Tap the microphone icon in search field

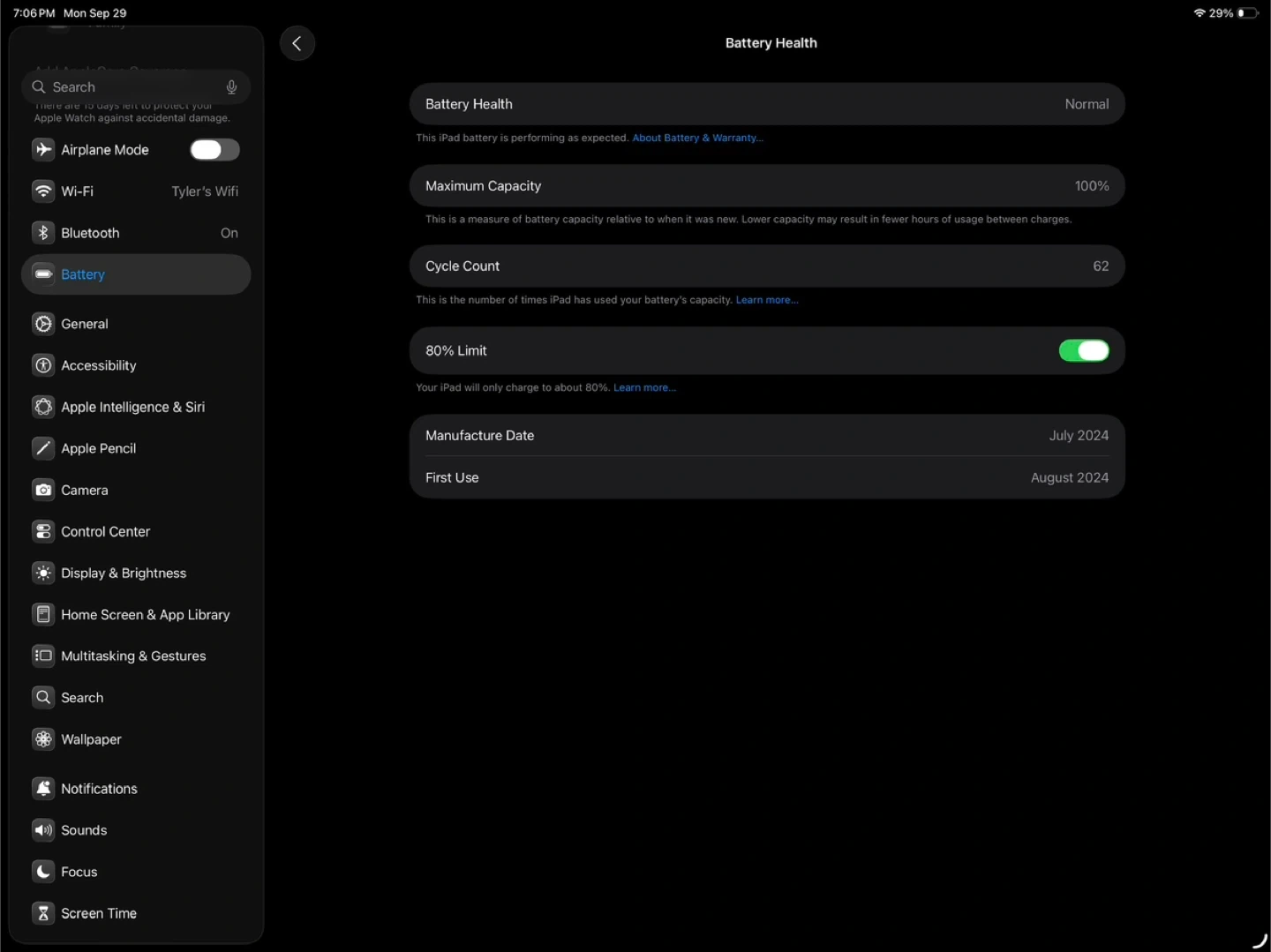coord(231,87)
